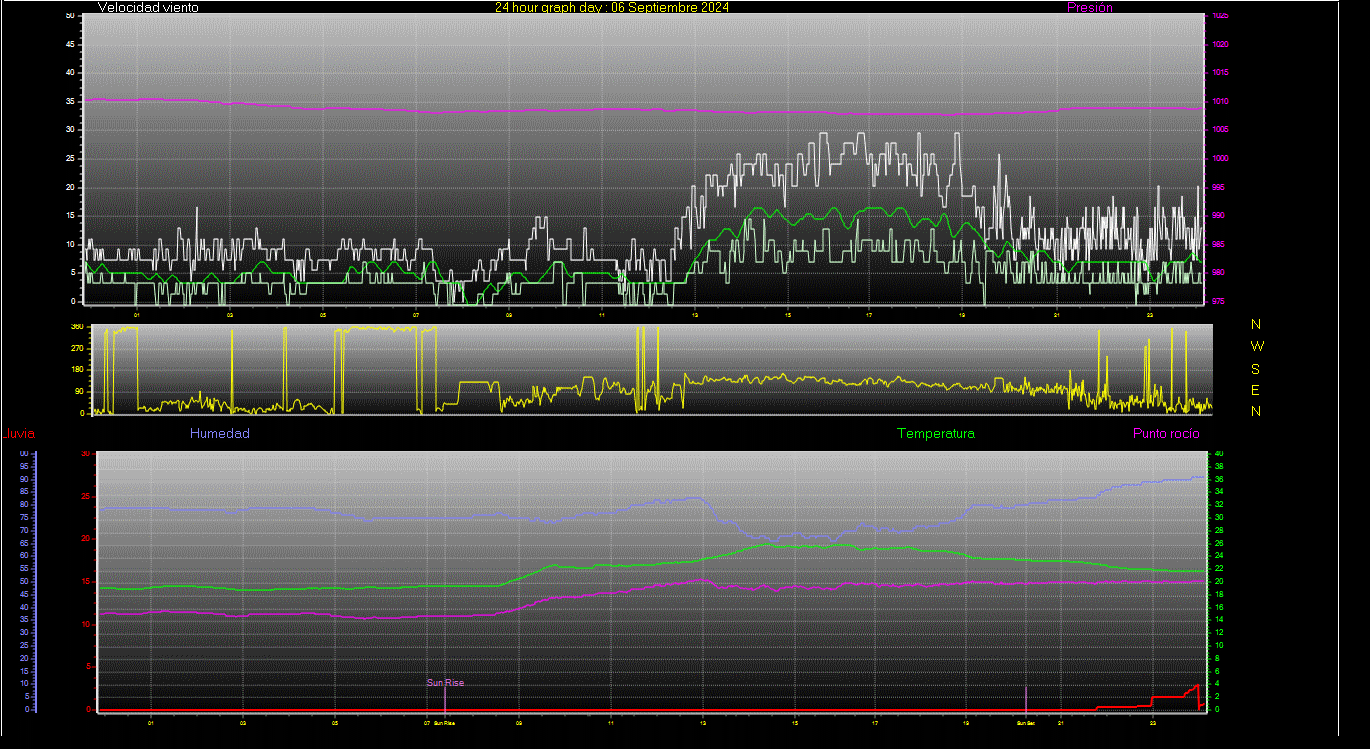This screenshot has height=749, width=1370.
Task: Click '40' on the green temperature axis
Action: click(x=1218, y=454)
